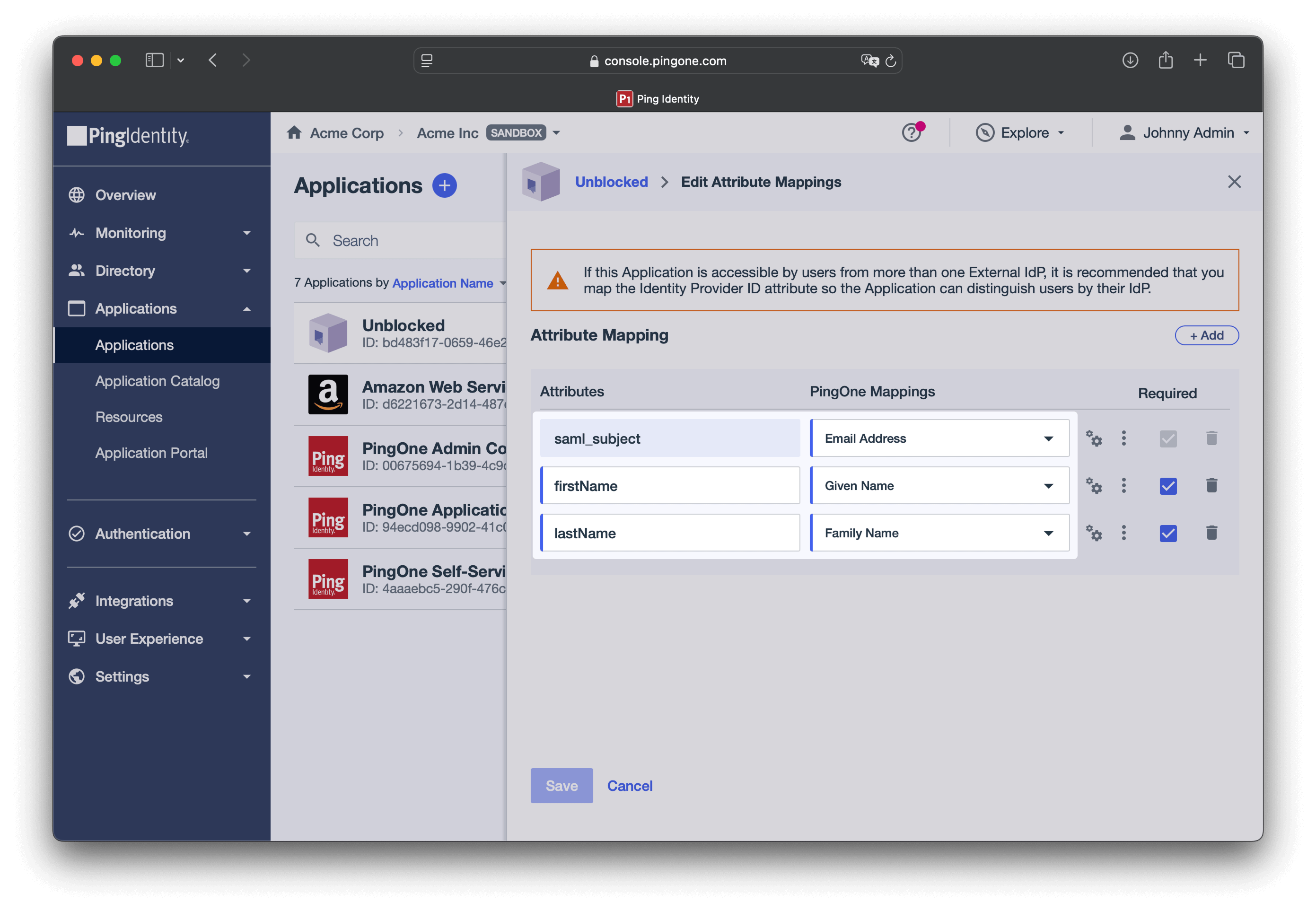Click the Amazon Web Services app logo
This screenshot has width=1316, height=911.
pyautogui.click(x=328, y=394)
